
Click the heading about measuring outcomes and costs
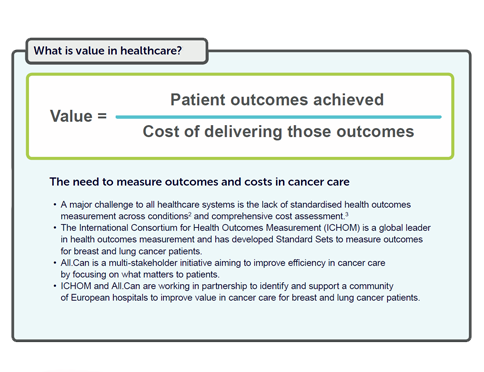click(199, 182)
